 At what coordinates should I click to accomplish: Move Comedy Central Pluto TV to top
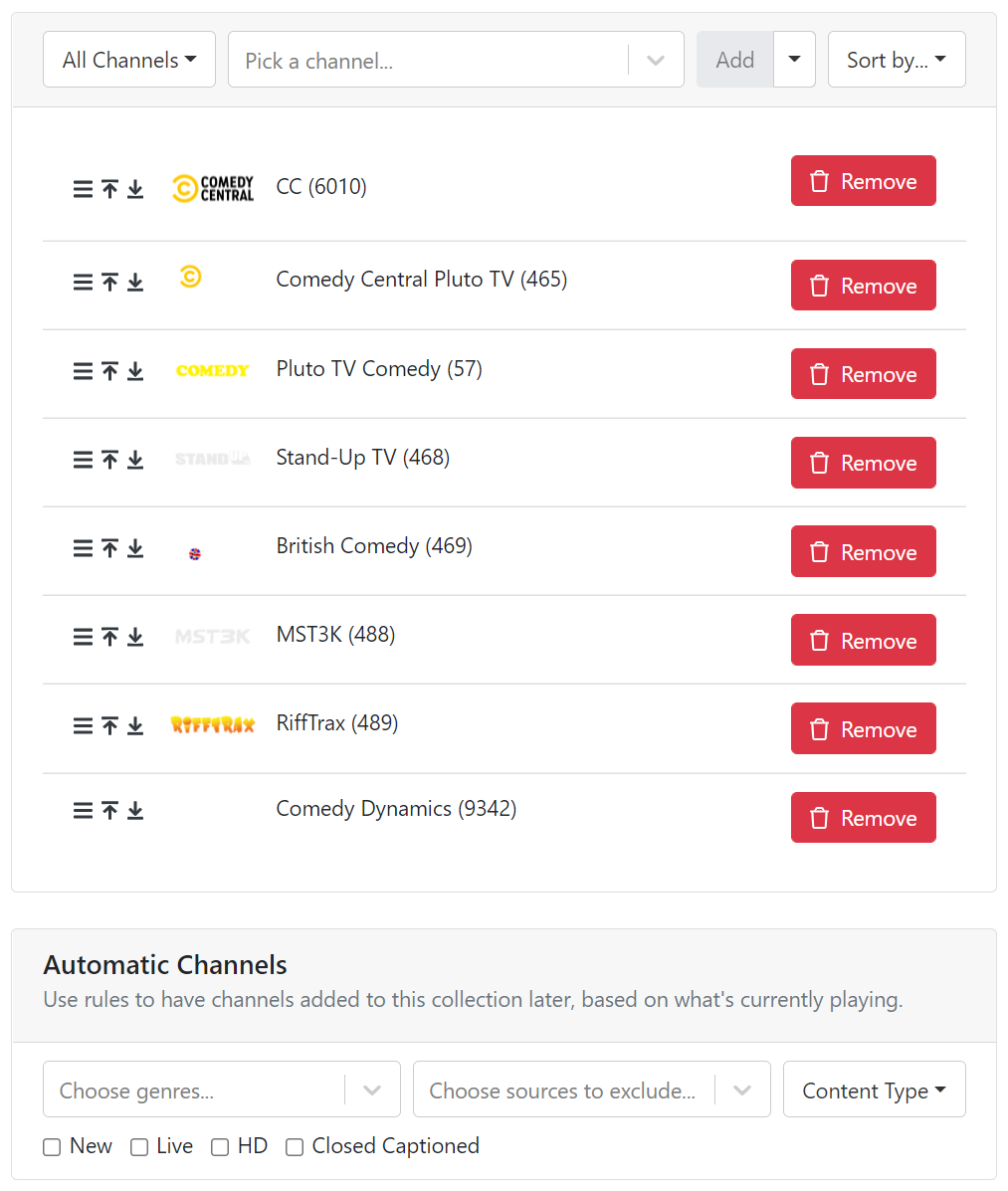click(x=109, y=283)
